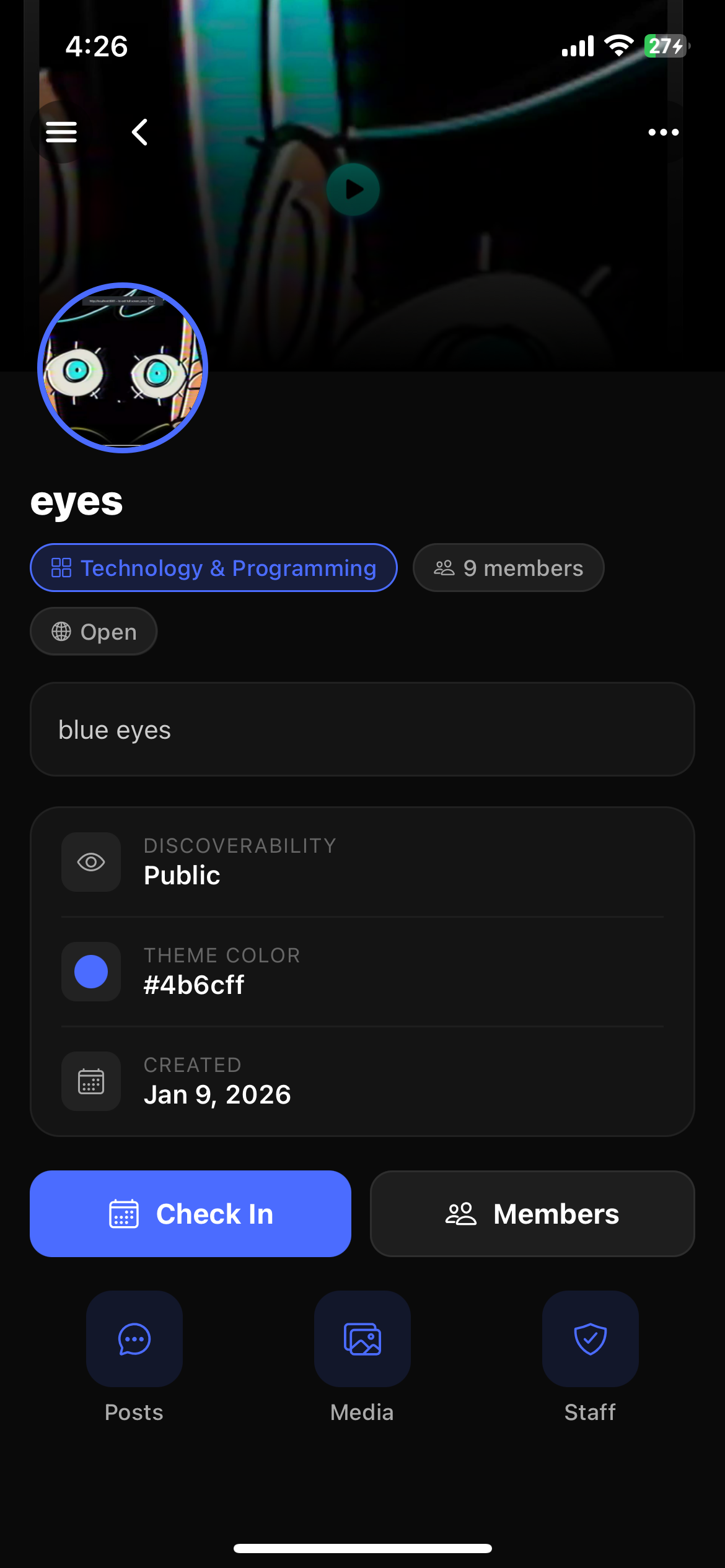Screen dimensions: 725x1568
Task: Tap the 9 members badge
Action: coord(508,568)
